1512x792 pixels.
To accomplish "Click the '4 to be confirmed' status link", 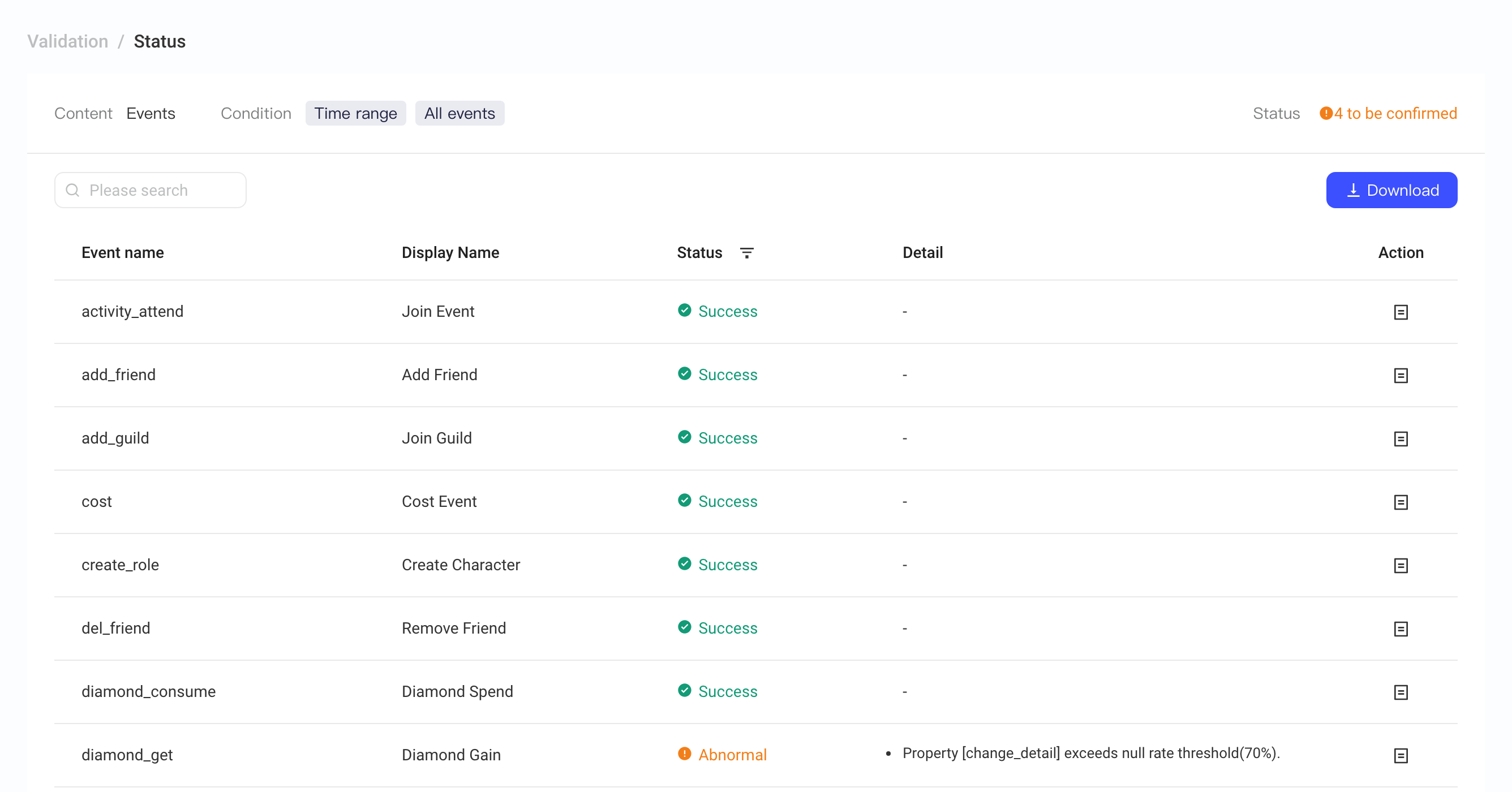I will pyautogui.click(x=1388, y=113).
